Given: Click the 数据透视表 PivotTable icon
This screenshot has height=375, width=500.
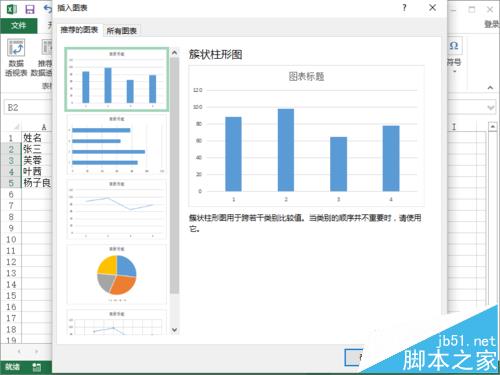Looking at the screenshot, I should click(x=16, y=47).
